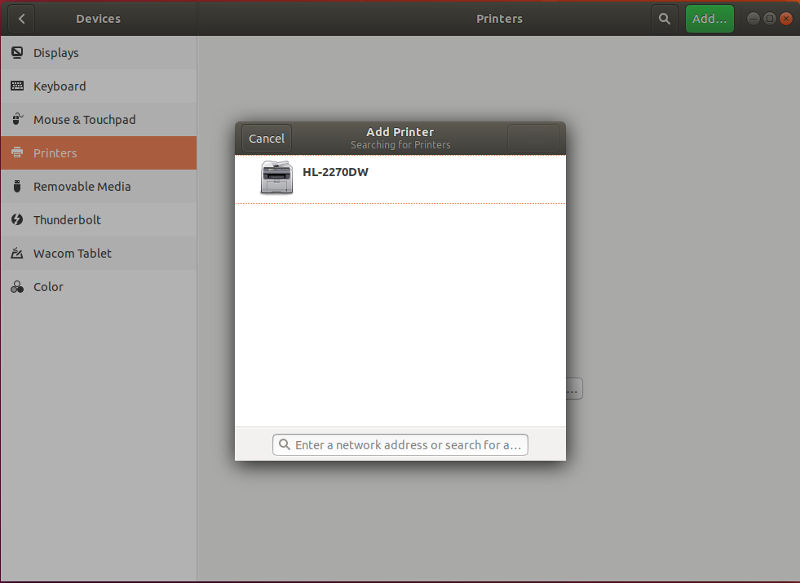
Task: Open Displays from the sidebar
Action: click(56, 52)
